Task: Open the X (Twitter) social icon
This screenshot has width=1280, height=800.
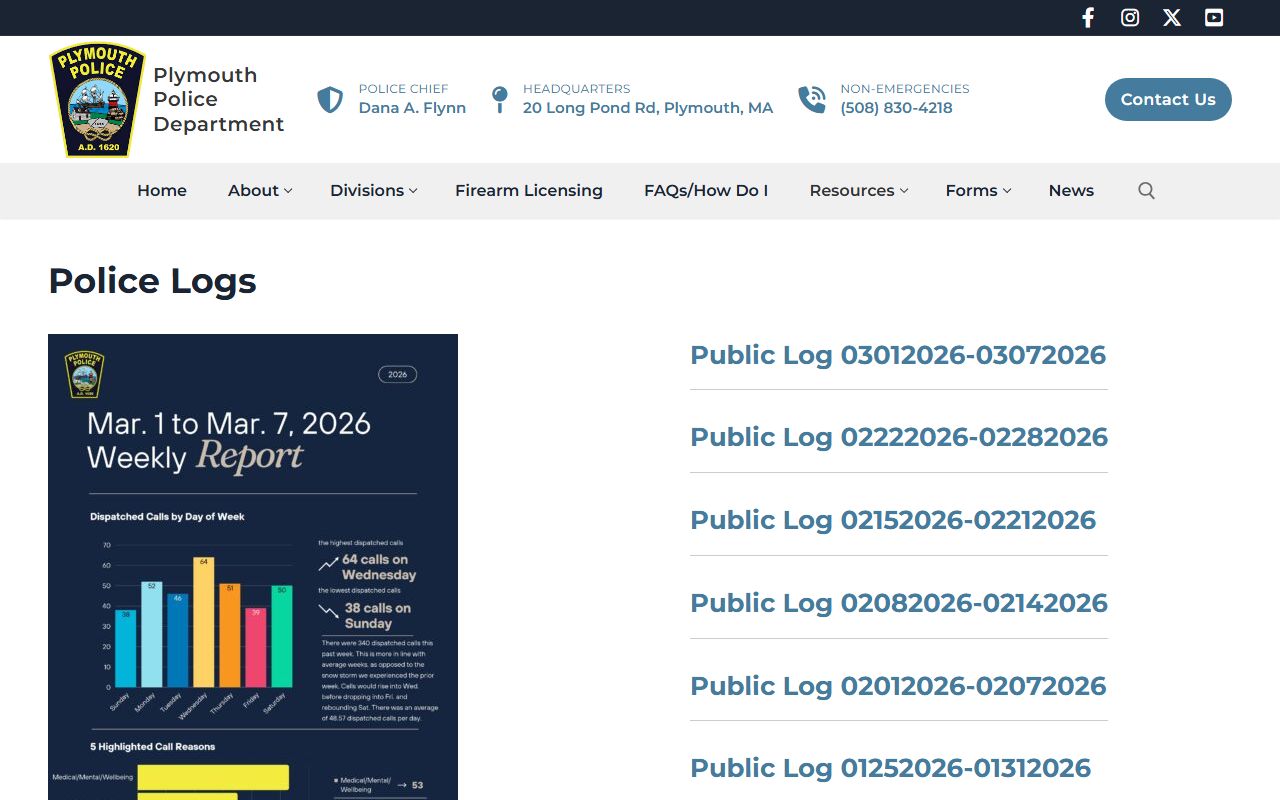Action: [x=1172, y=18]
